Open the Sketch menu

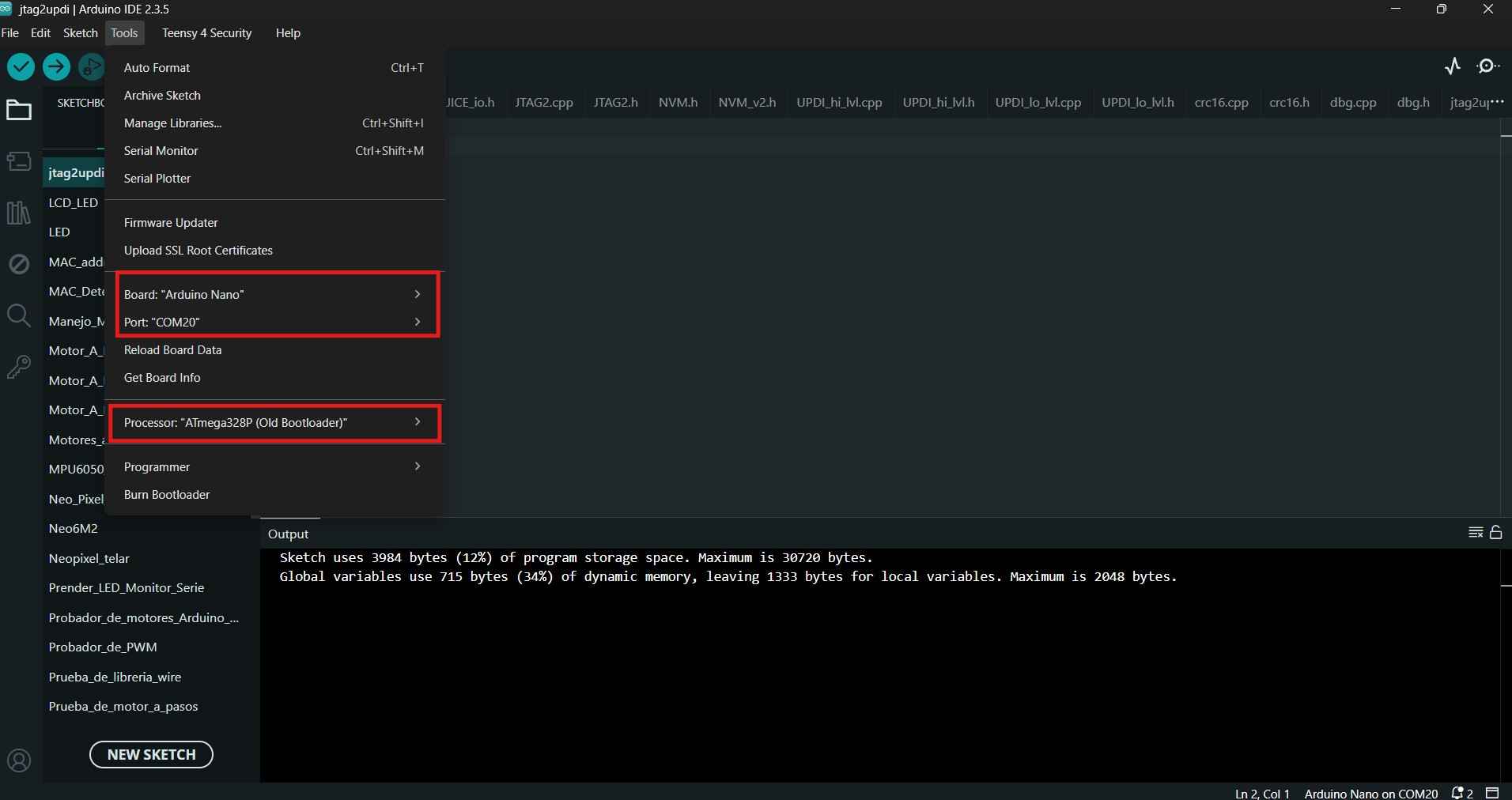click(x=81, y=33)
